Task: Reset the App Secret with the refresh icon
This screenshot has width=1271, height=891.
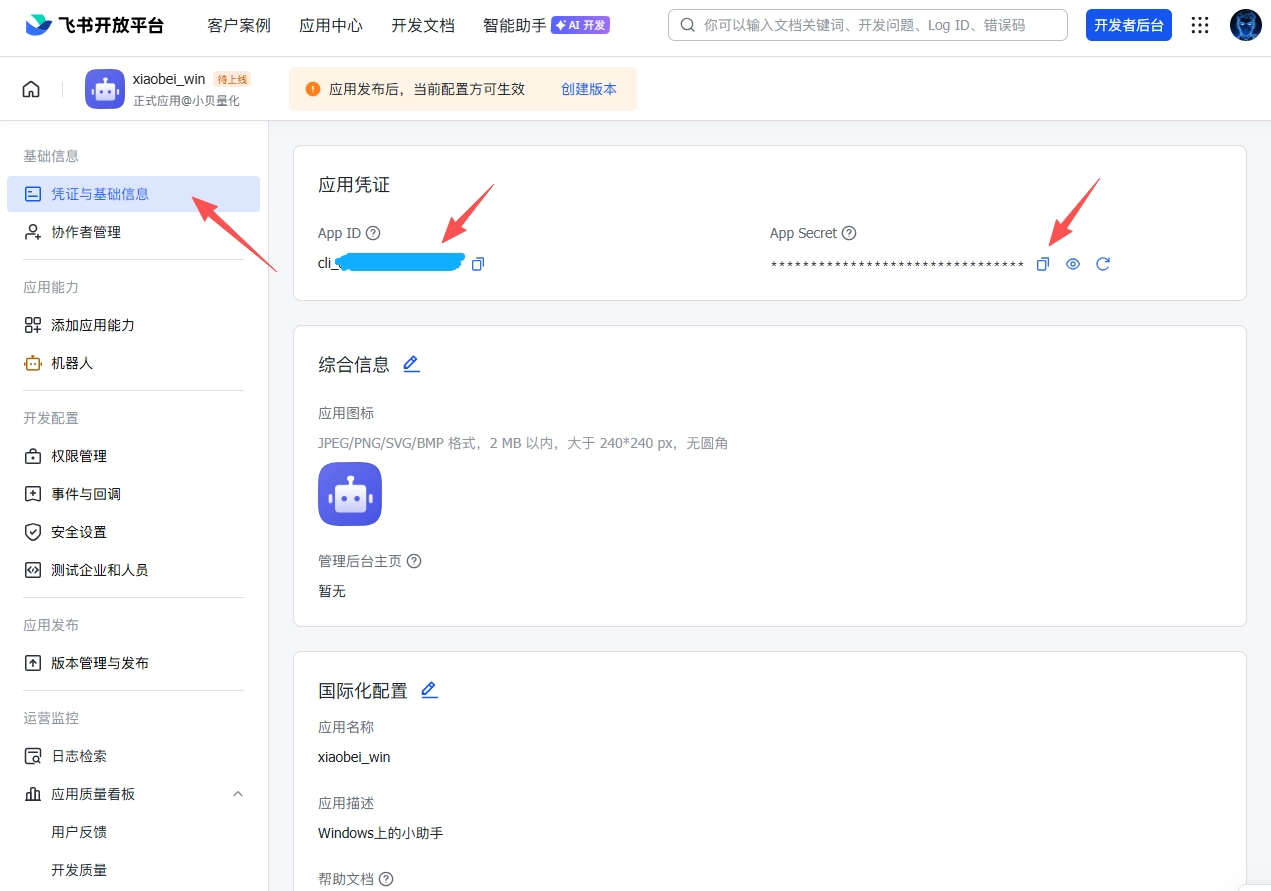Action: click(x=1103, y=263)
